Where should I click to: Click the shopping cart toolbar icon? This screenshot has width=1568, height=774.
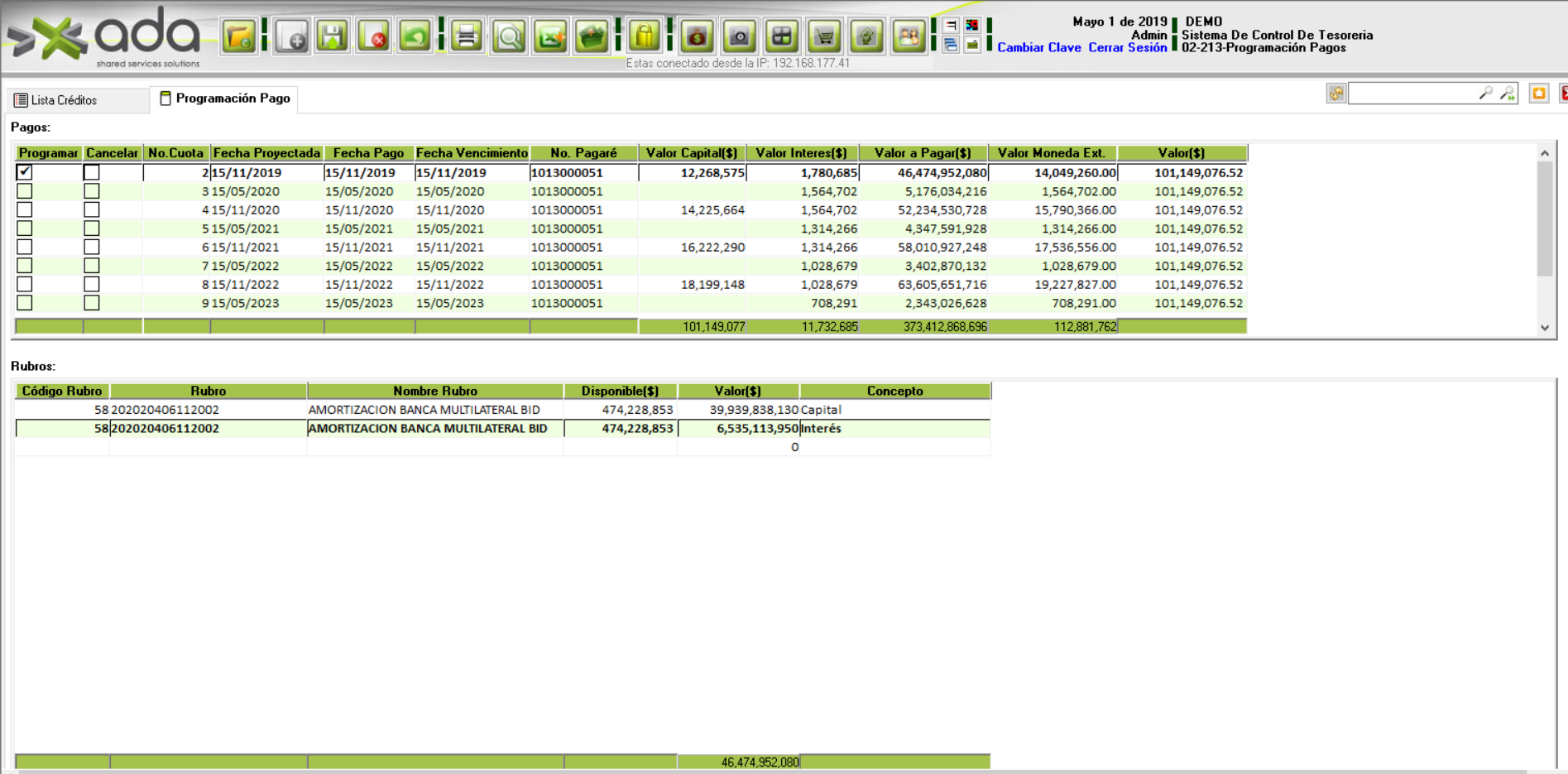[x=824, y=36]
